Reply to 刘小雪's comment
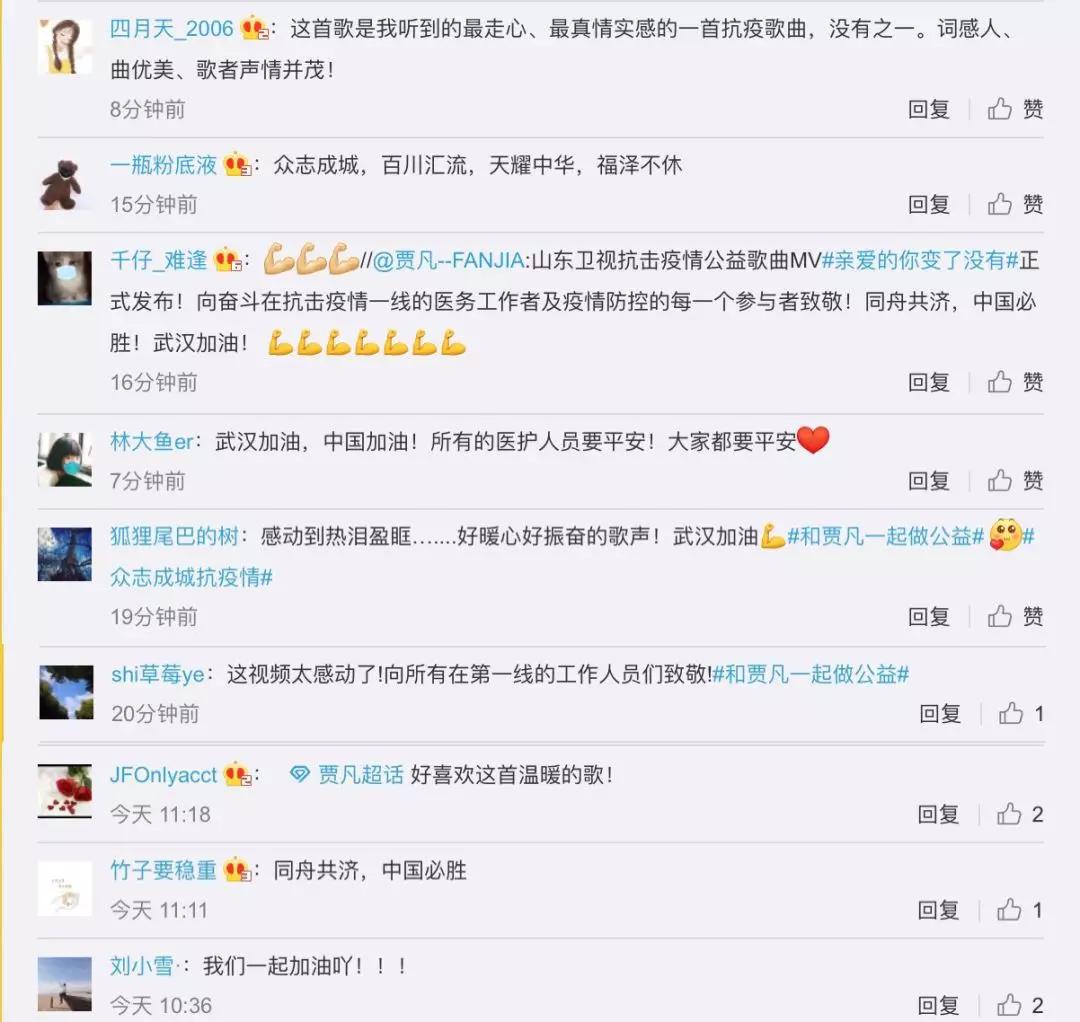Viewport: 1080px width, 1022px height. (938, 1005)
